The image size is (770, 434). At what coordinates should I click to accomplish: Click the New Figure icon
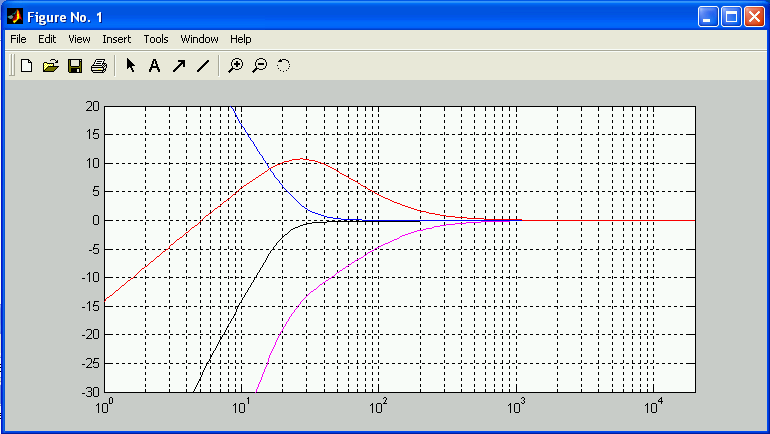27,65
